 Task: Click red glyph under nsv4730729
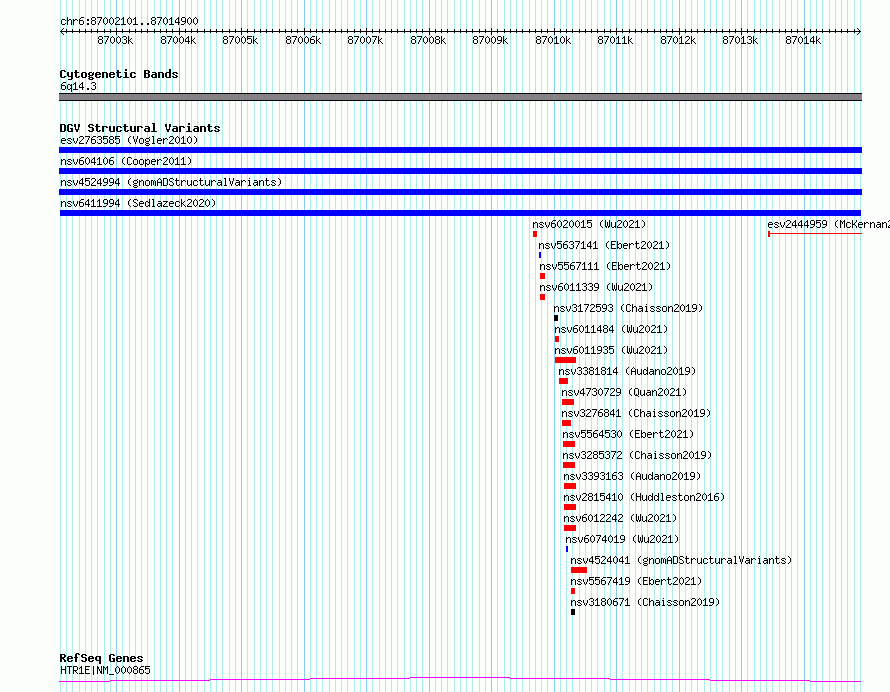click(568, 402)
